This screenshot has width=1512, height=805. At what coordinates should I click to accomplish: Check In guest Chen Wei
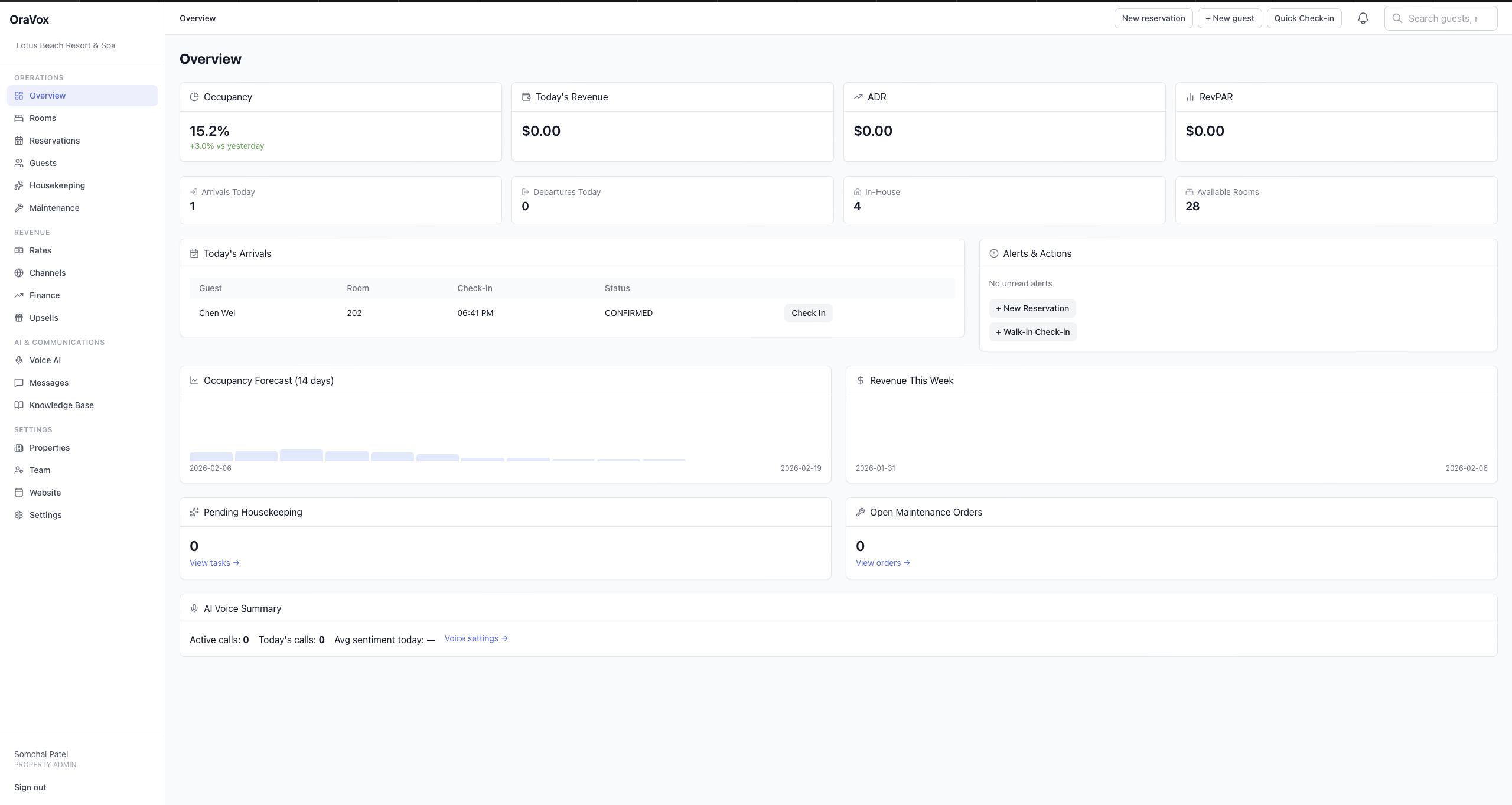pyautogui.click(x=808, y=313)
